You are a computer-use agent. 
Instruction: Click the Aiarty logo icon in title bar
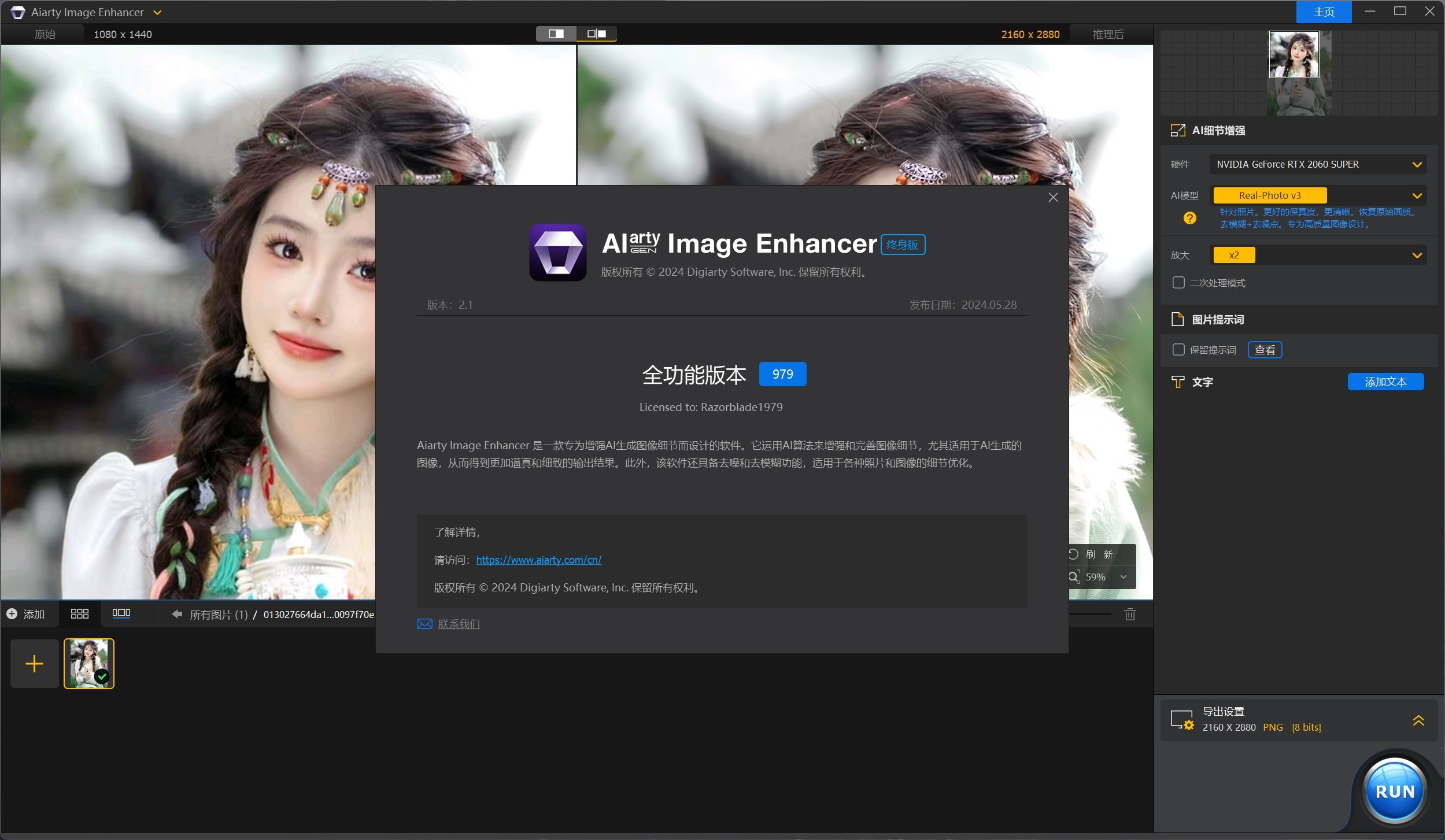point(18,12)
